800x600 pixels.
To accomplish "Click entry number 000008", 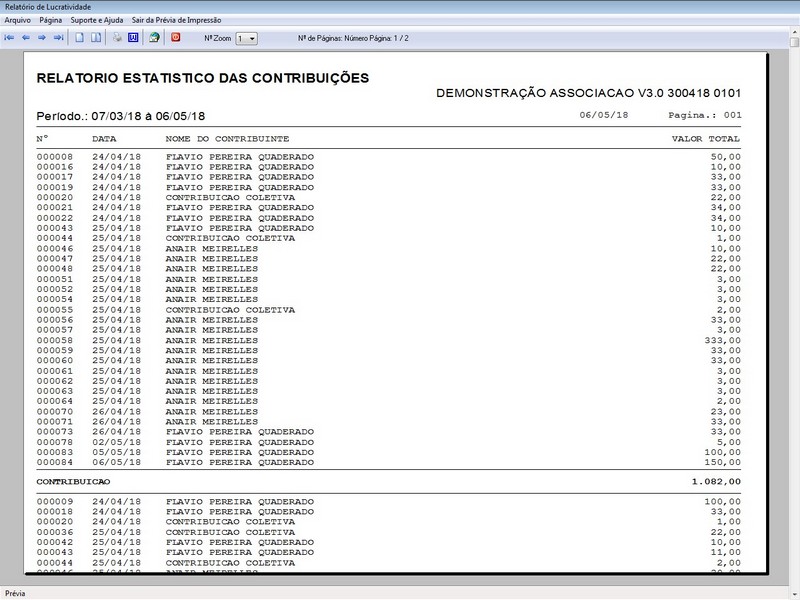I will pos(55,157).
